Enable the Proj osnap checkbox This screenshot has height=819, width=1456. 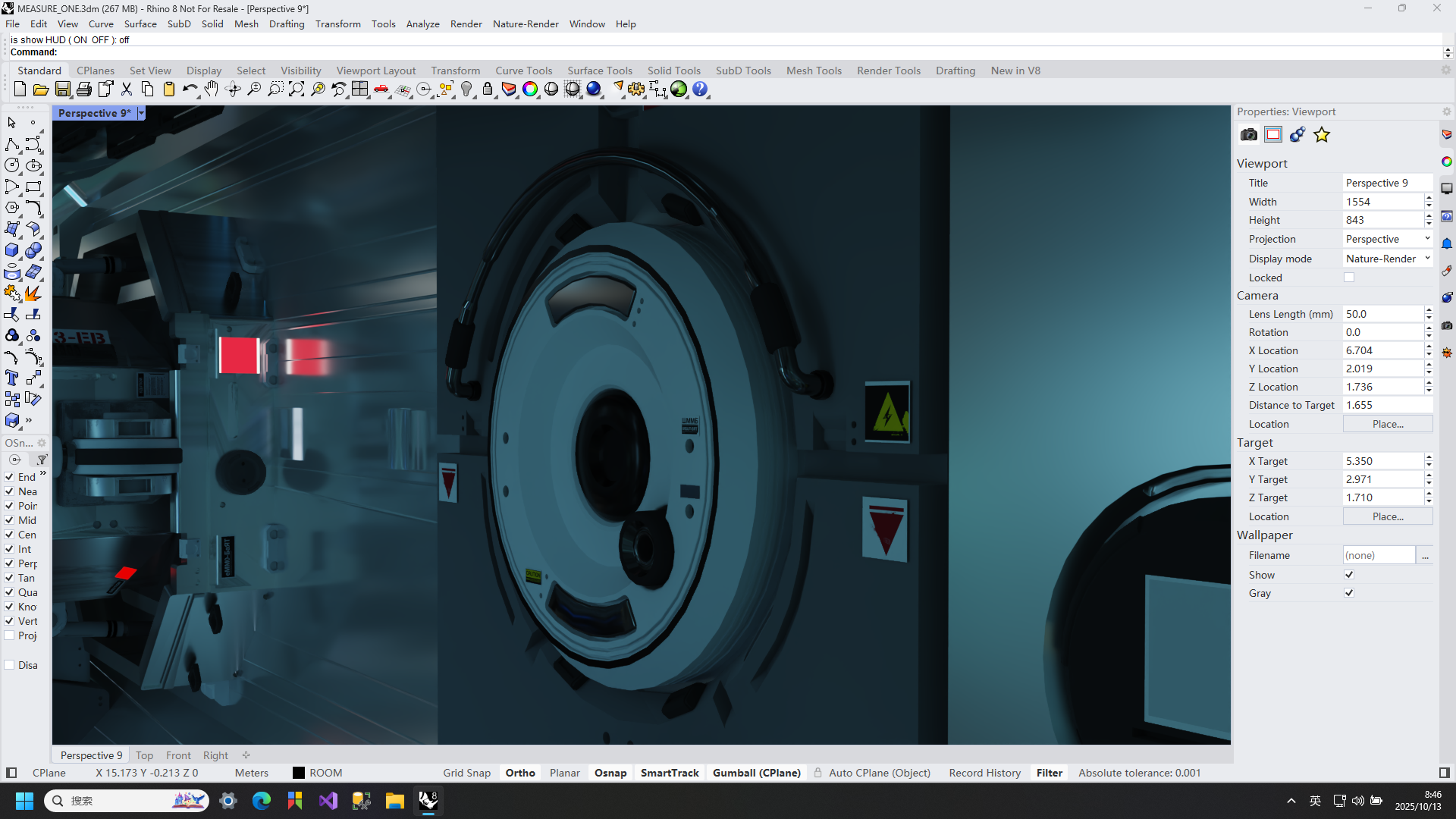pos(10,635)
